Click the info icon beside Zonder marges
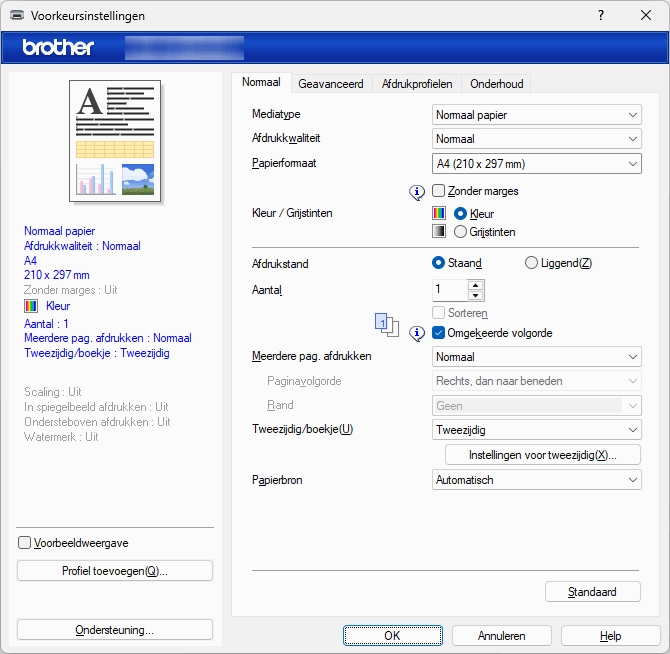670x654 pixels. click(418, 191)
